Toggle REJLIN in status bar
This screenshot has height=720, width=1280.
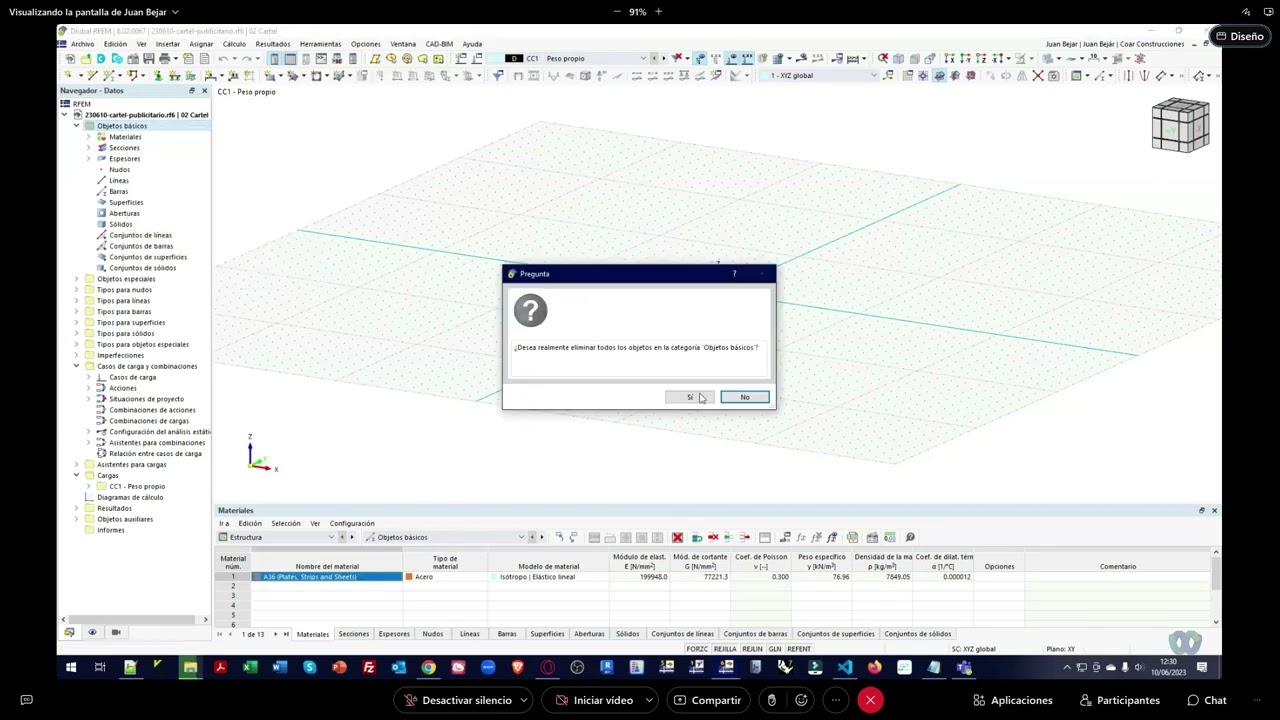coord(752,649)
